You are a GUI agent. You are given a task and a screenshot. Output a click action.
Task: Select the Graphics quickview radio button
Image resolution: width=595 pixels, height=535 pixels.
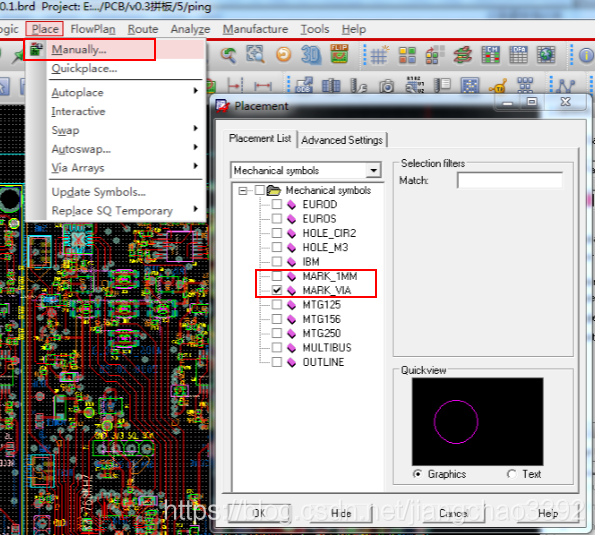click(x=417, y=474)
